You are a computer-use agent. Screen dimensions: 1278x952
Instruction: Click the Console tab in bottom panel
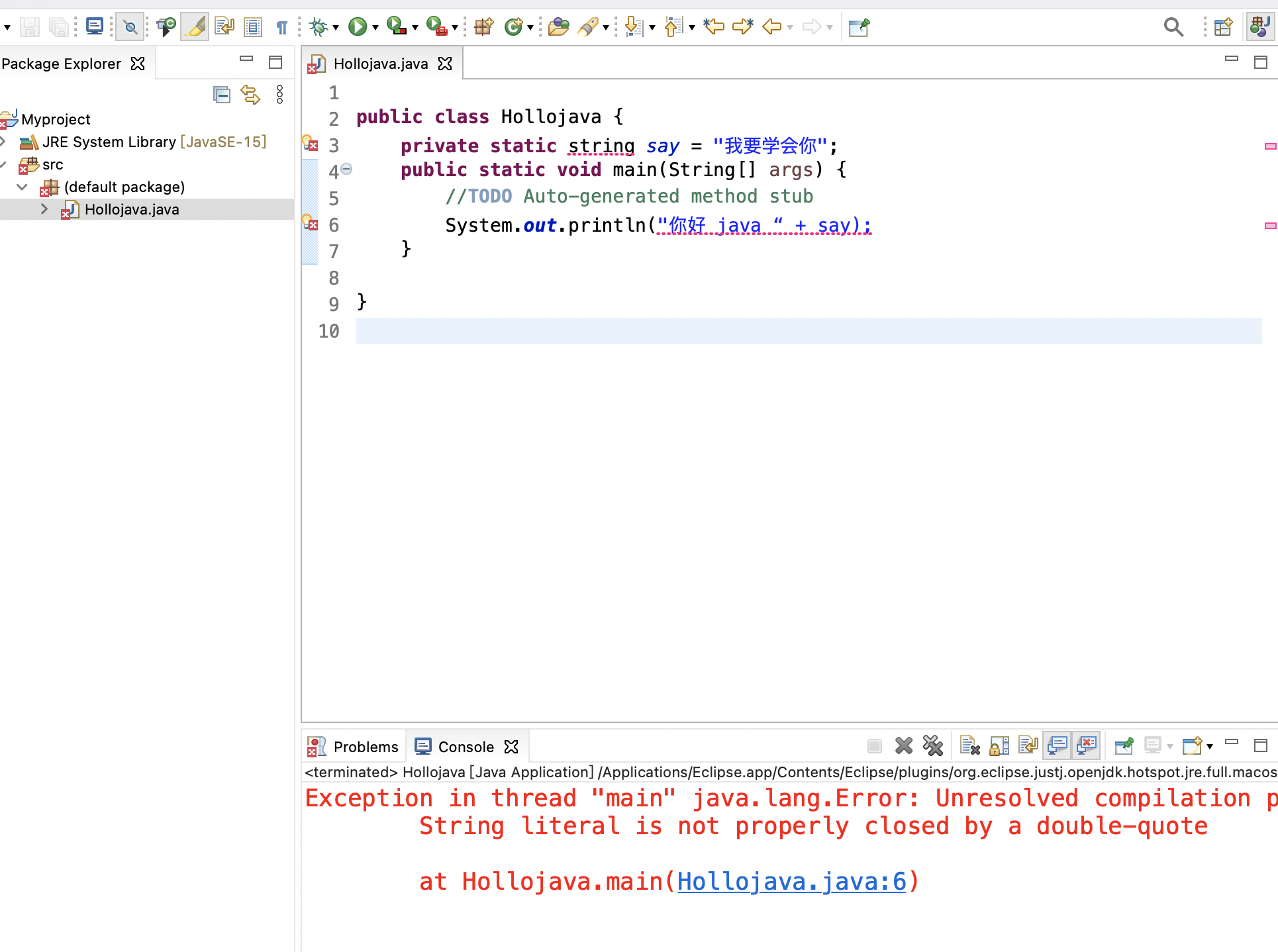(464, 746)
